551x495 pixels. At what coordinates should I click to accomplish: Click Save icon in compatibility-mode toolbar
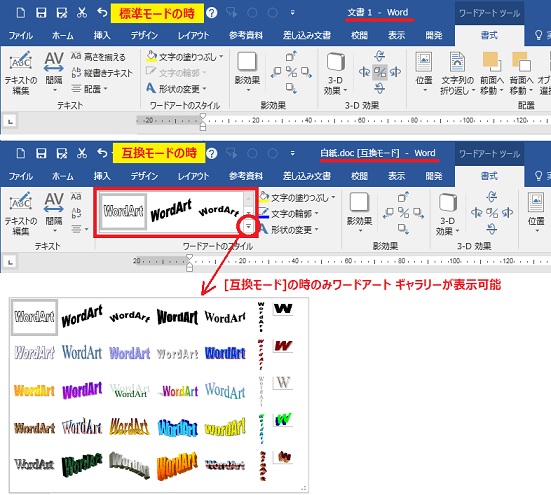pyautogui.click(x=41, y=153)
